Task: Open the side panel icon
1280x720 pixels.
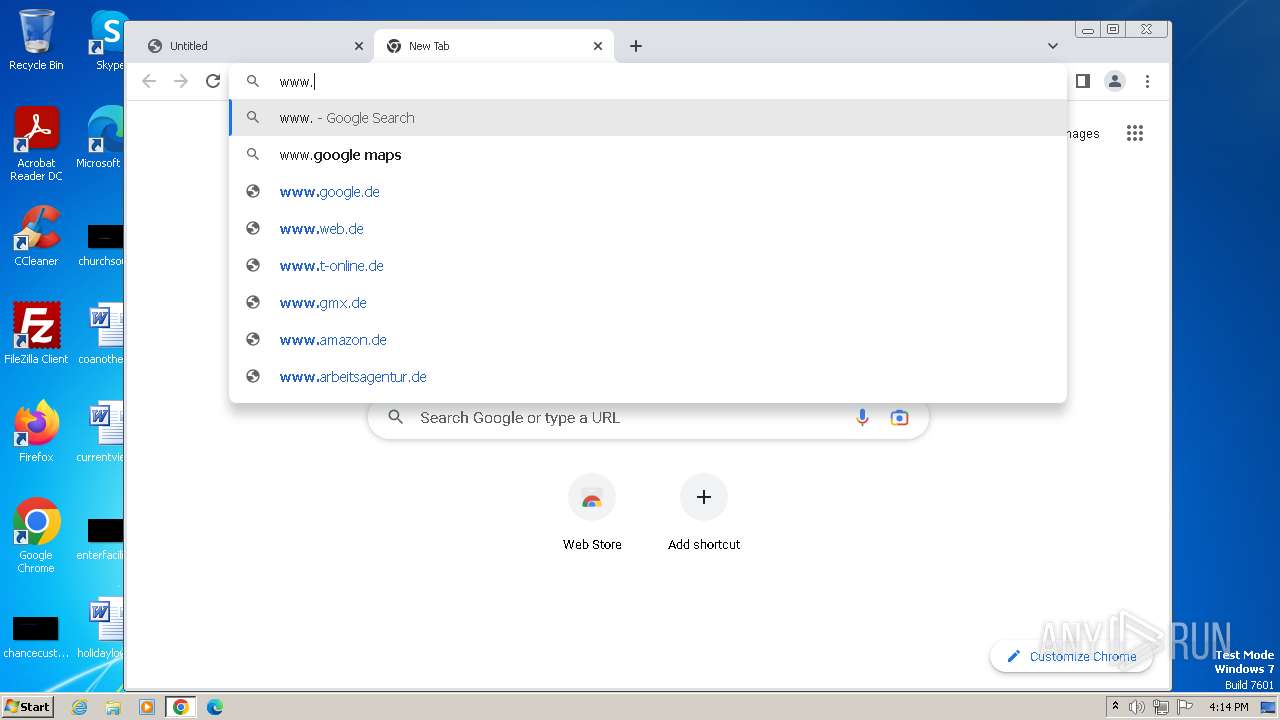Action: 1082,81
